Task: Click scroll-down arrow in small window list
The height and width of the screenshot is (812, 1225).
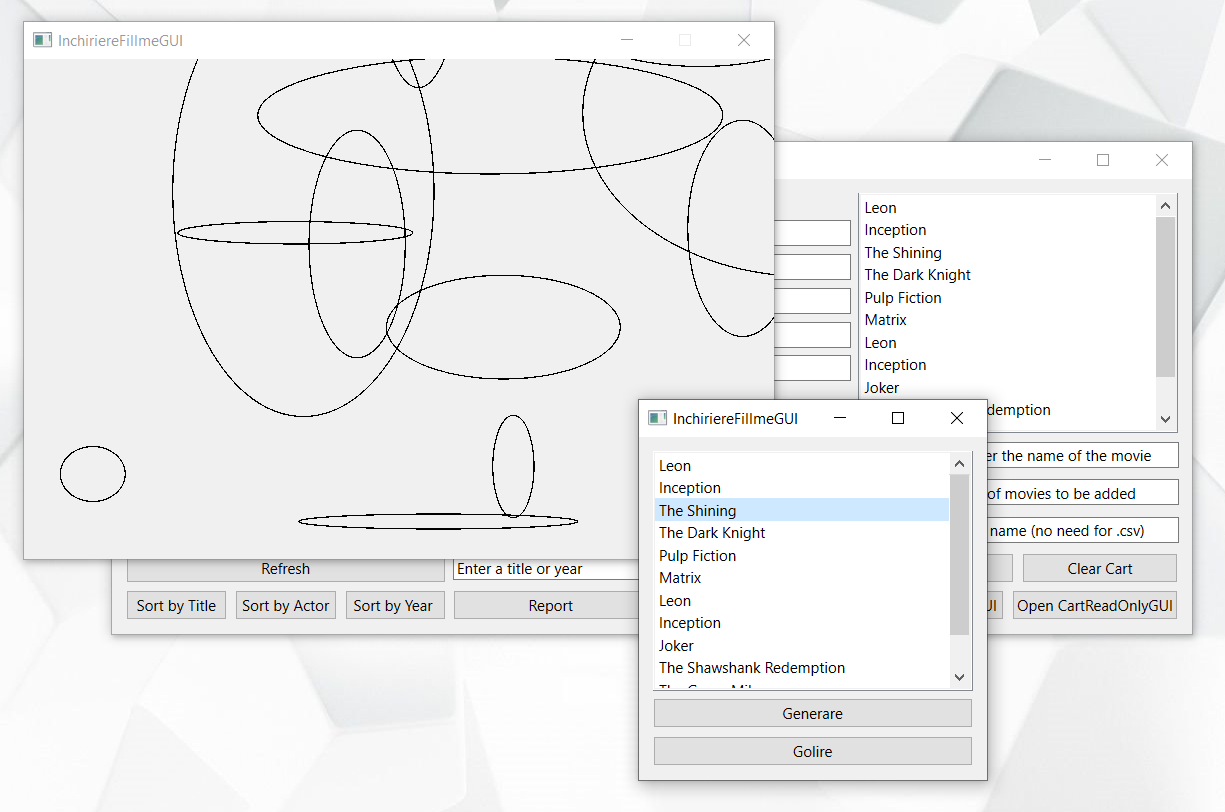Action: click(x=959, y=677)
